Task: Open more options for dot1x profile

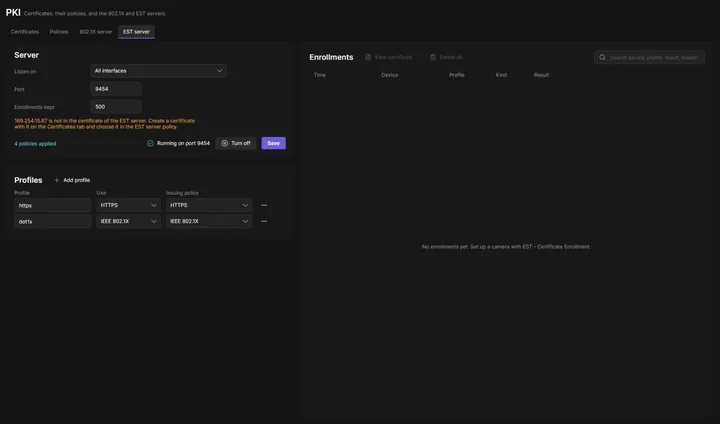Action: (264, 221)
